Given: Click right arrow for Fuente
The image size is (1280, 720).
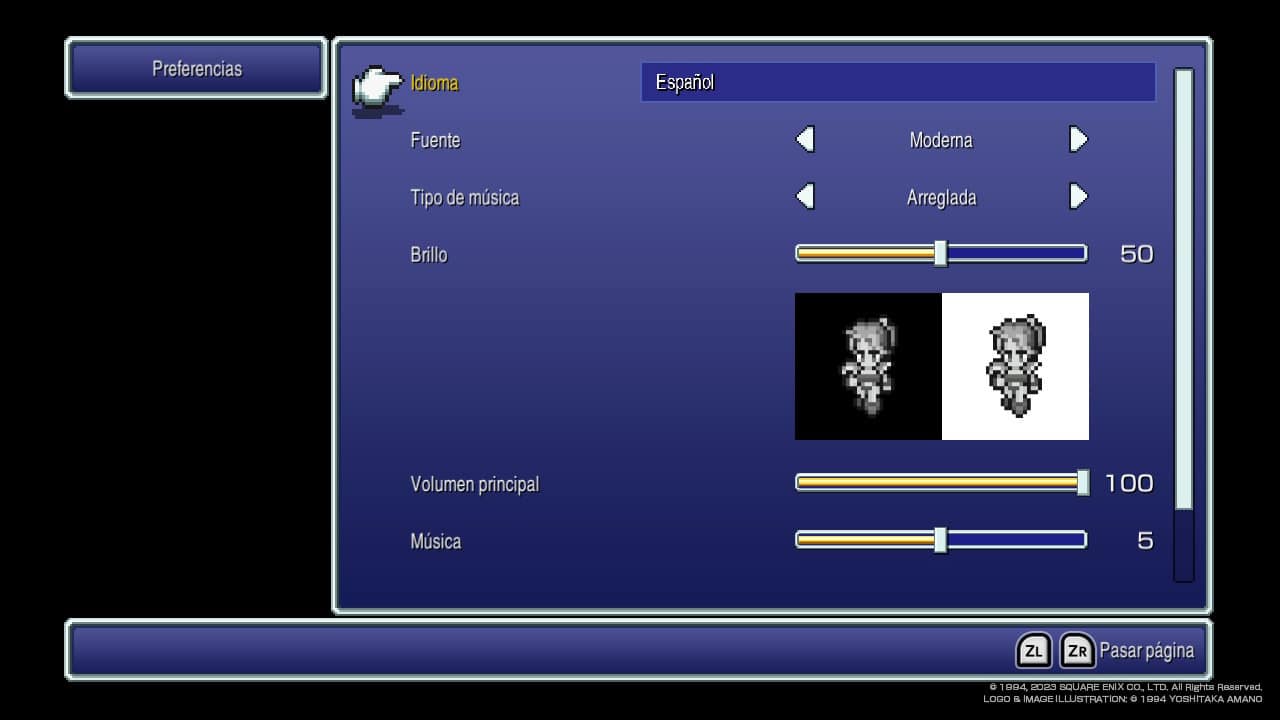Looking at the screenshot, I should [x=1078, y=139].
